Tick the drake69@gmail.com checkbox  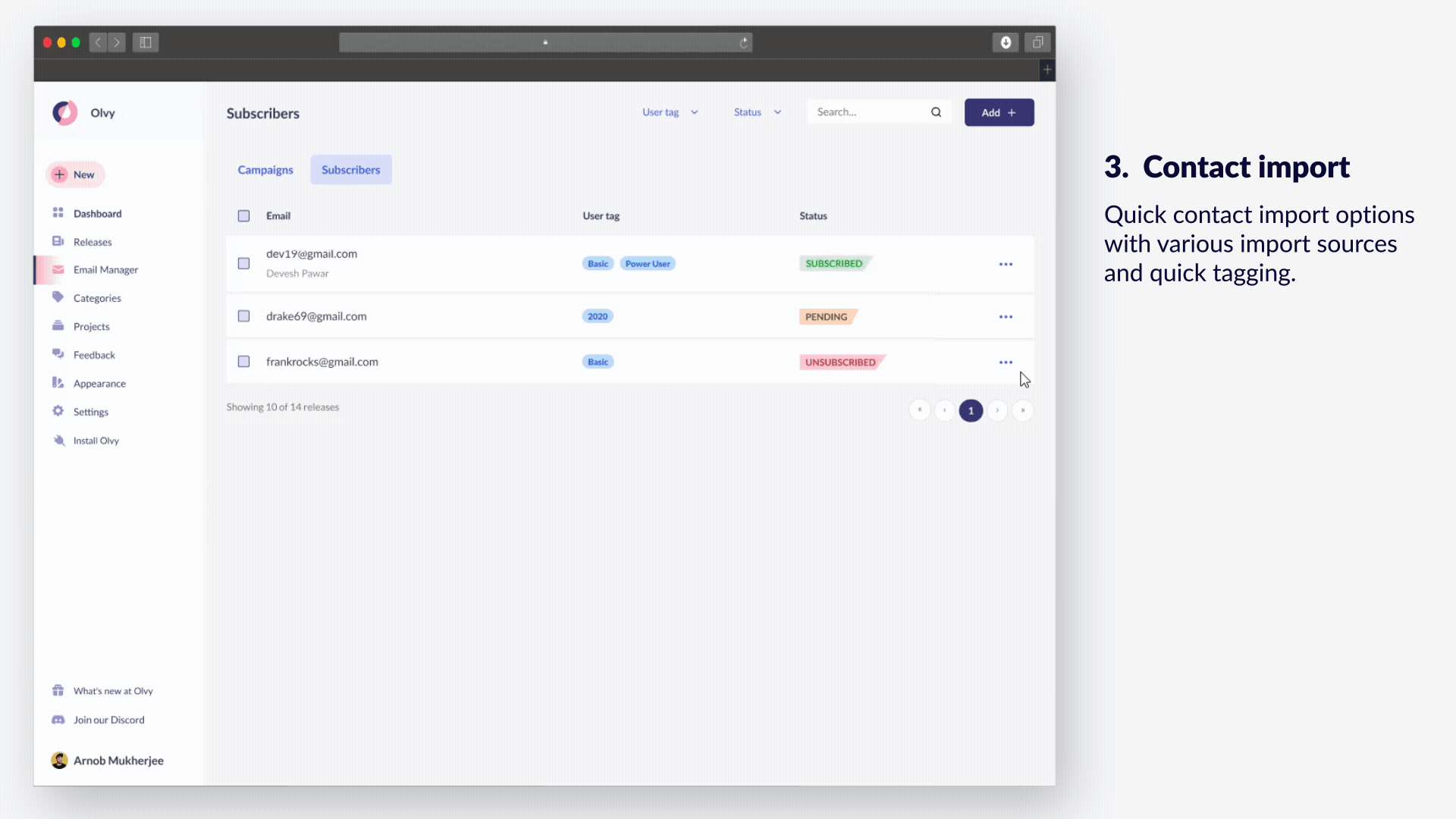coord(243,316)
